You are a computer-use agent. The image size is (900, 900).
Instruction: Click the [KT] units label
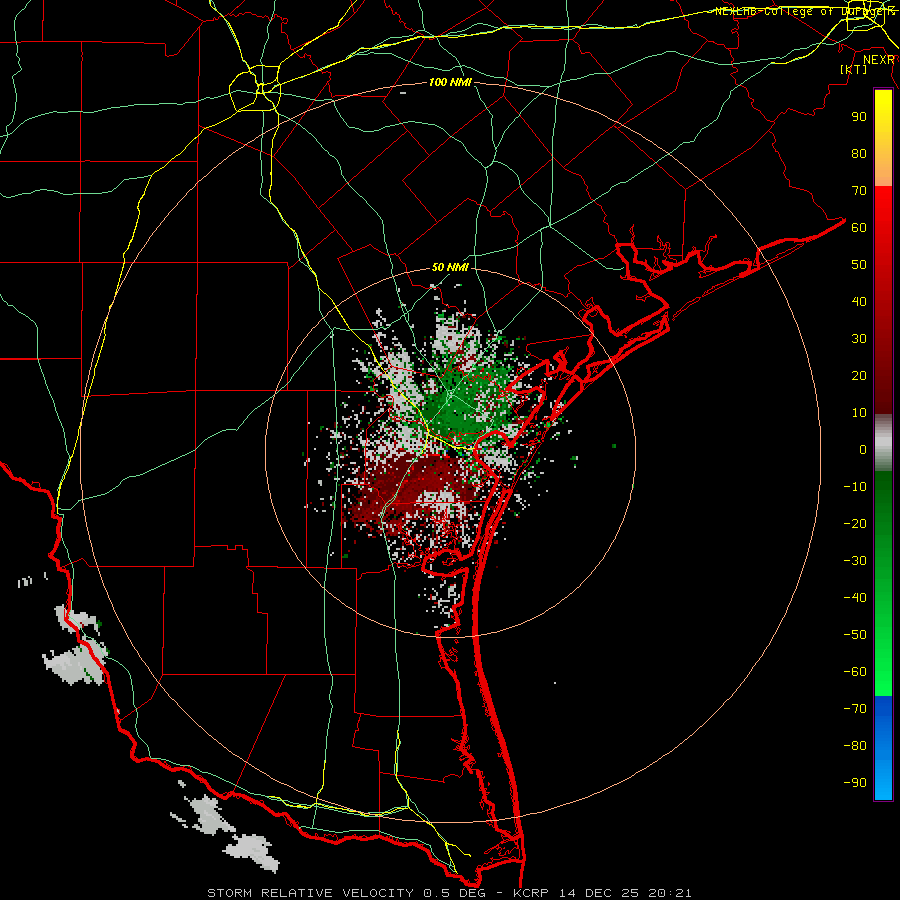click(x=853, y=69)
